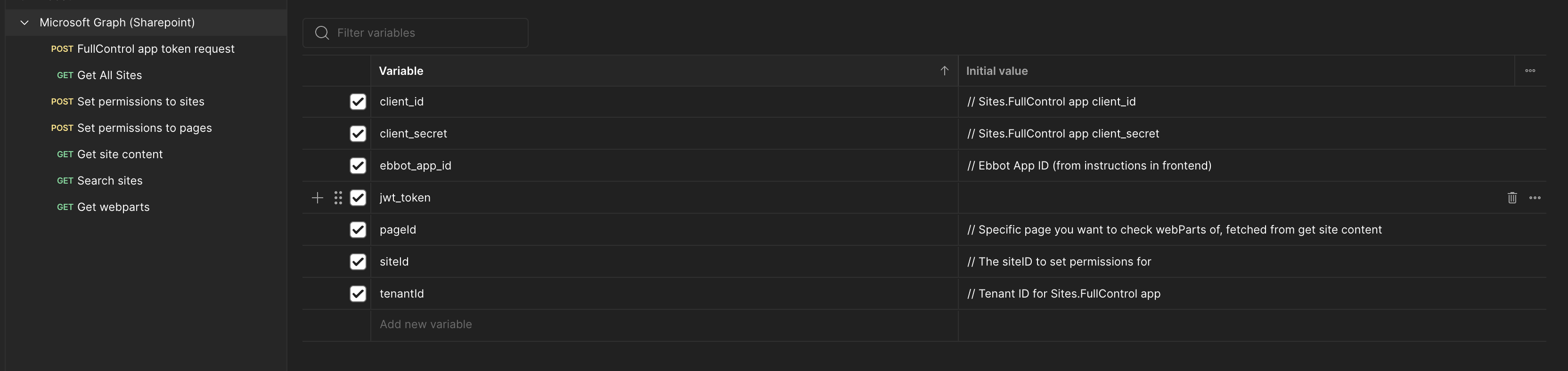
Task: Collapse the Microsoft Graph (Sharepoint) folder
Action: click(24, 23)
